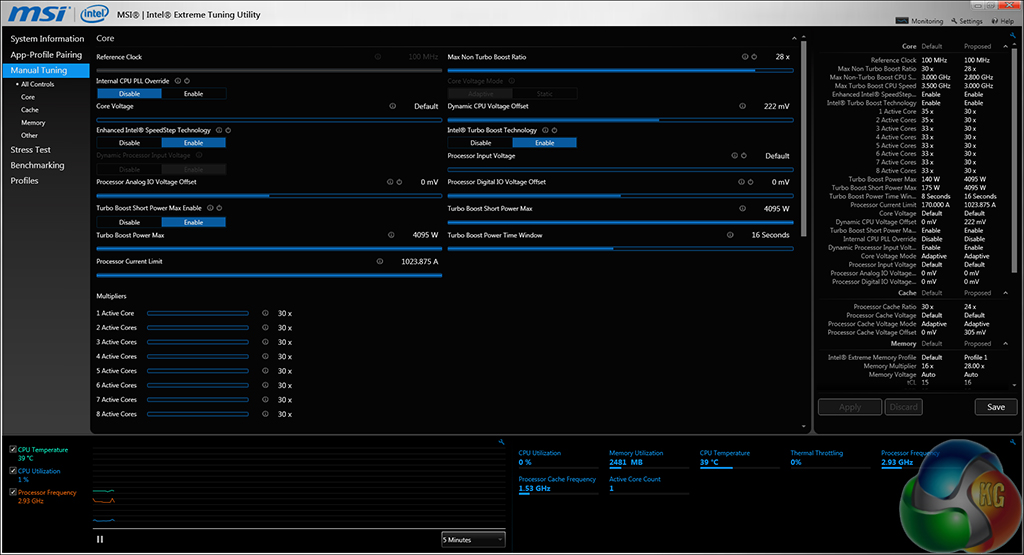Open Settings via the wrench icon
1024x555 pixels.
pos(952,21)
